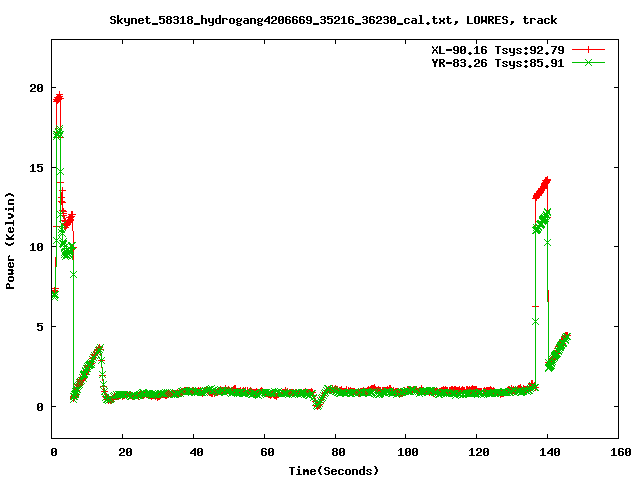640x480 pixels.
Task: Click the plot title naming Skynet_58318_hydrogang4206669 file
Action: tap(333, 20)
